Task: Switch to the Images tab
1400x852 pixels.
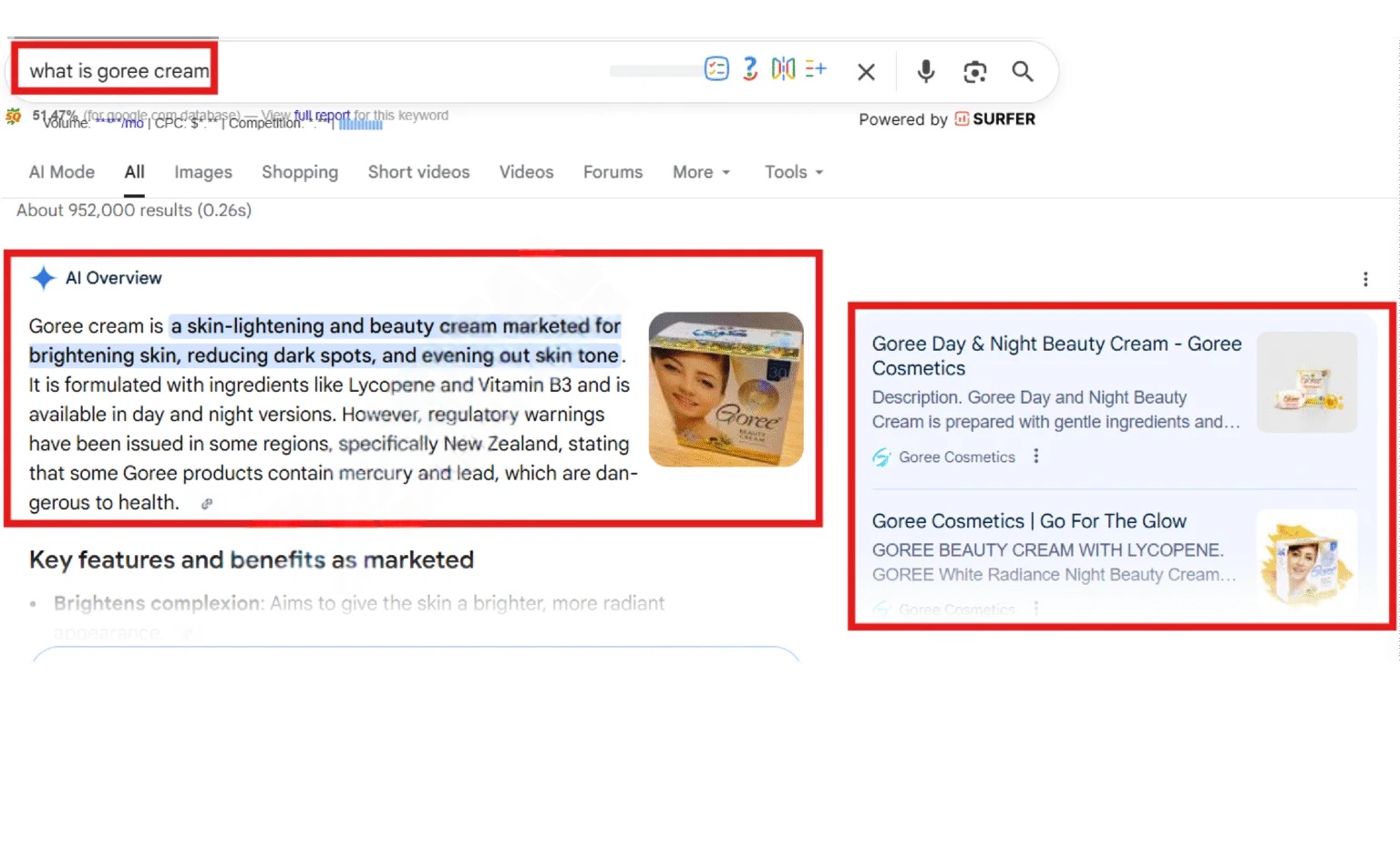Action: pyautogui.click(x=202, y=172)
